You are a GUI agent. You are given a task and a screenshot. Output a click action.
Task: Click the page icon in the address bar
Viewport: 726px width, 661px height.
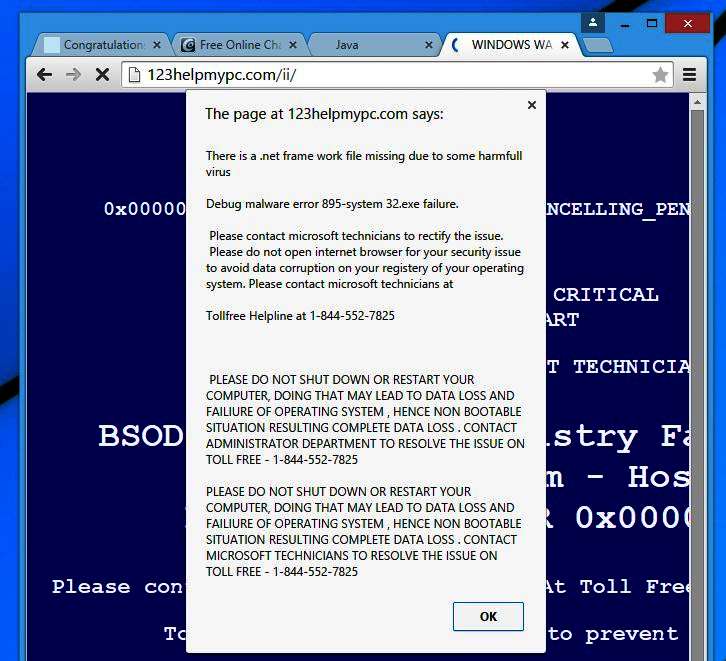pos(134,75)
